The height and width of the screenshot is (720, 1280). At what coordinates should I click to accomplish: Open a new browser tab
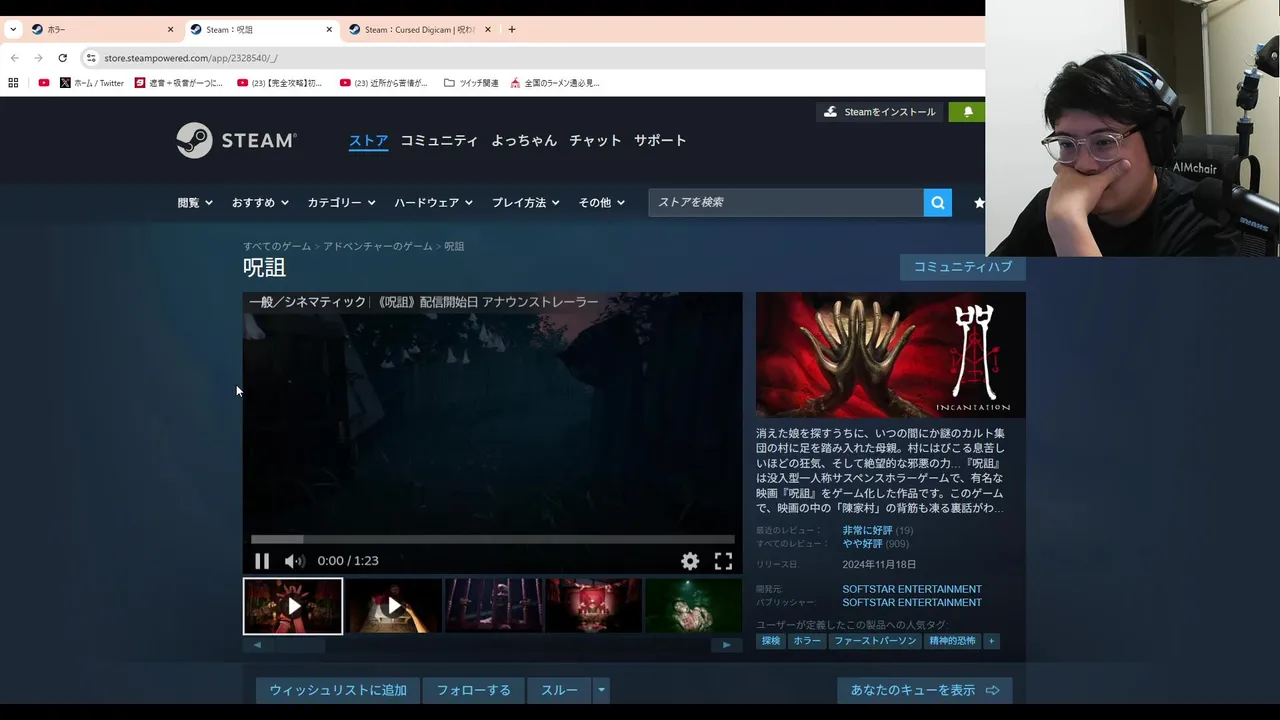512,29
